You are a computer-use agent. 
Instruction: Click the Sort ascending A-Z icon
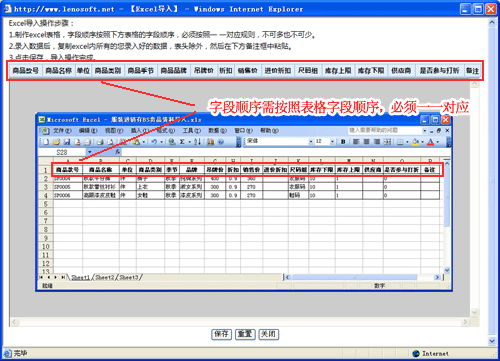[198, 142]
